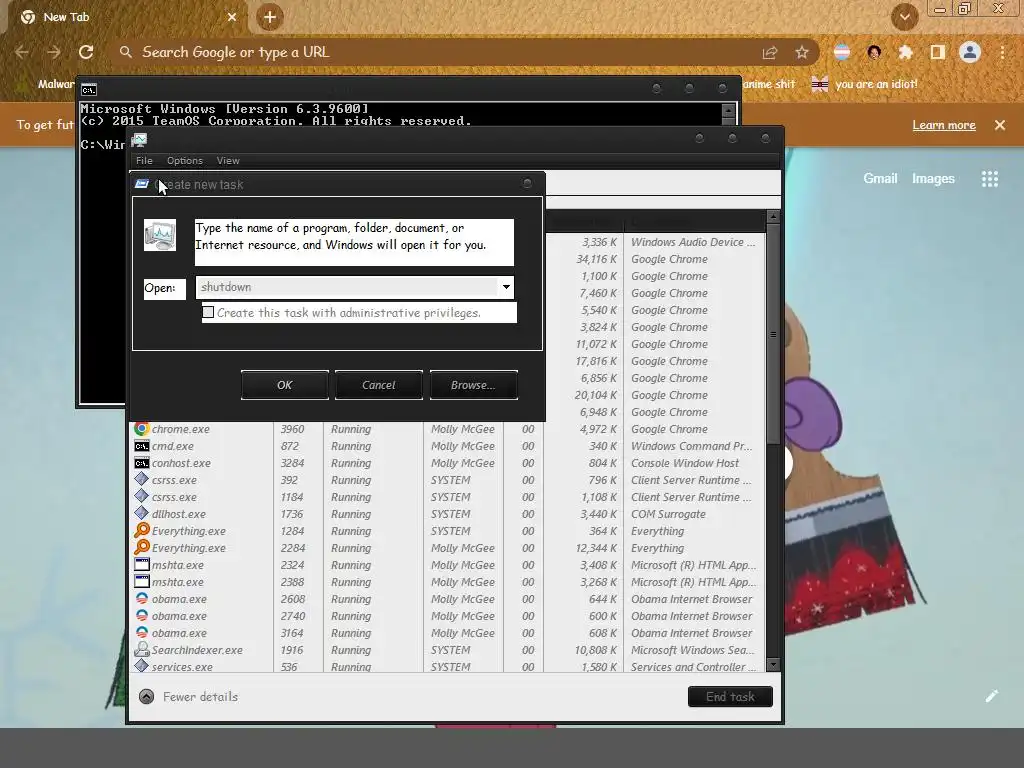Toggle Chrome side panel icon

[938, 52]
